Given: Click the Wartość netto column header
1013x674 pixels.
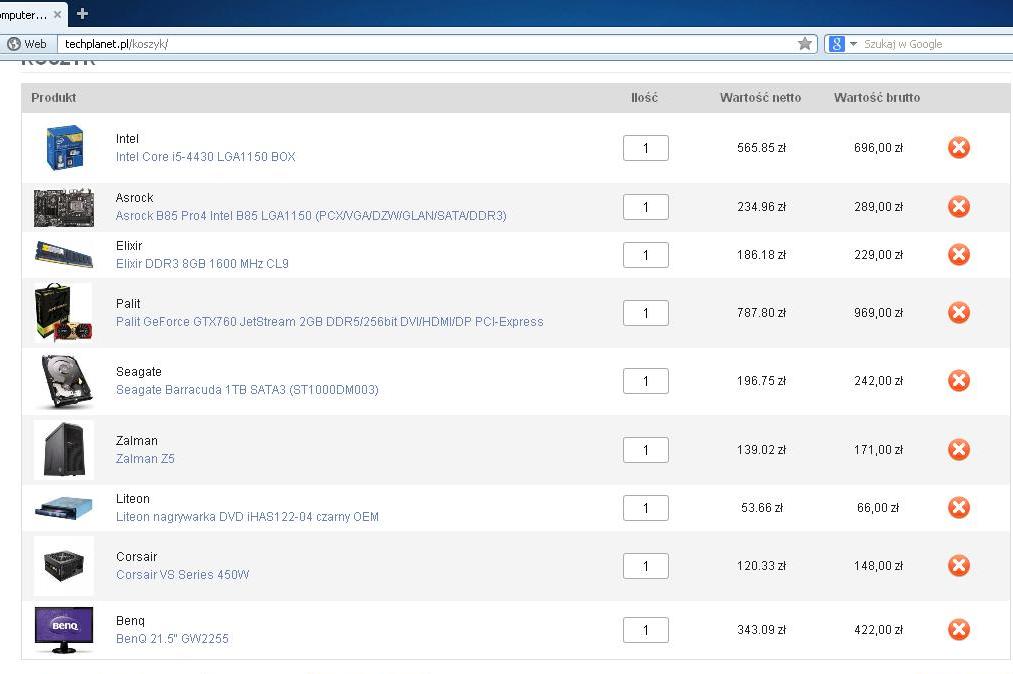Looking at the screenshot, I should tap(760, 98).
